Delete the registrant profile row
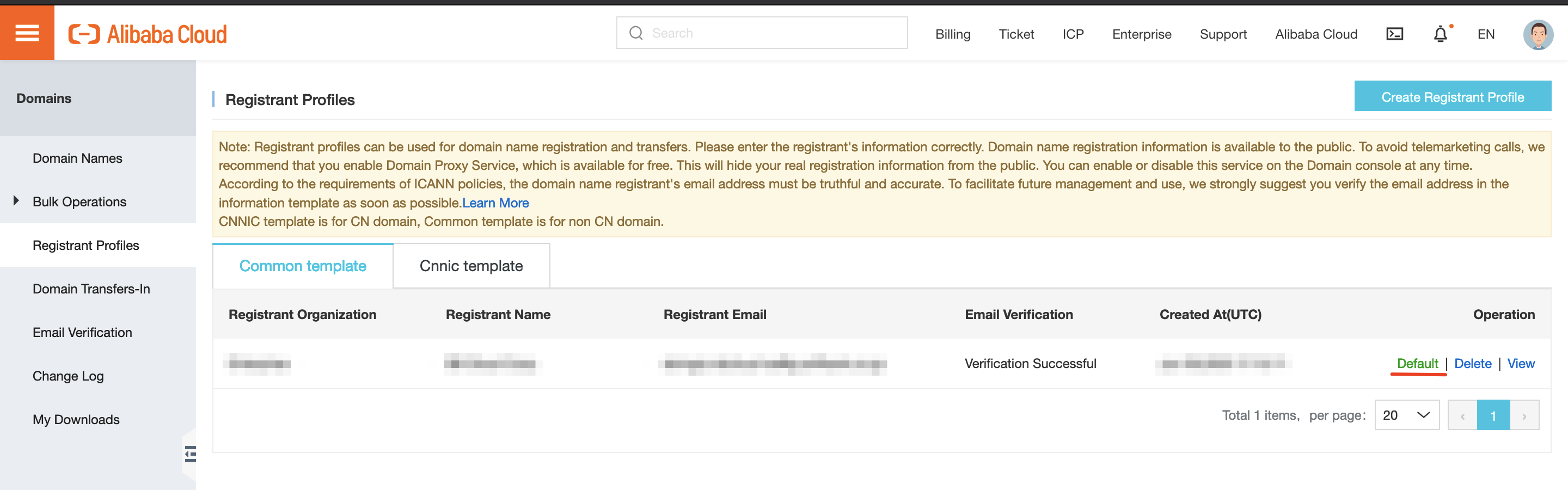The image size is (1568, 490). (1472, 363)
